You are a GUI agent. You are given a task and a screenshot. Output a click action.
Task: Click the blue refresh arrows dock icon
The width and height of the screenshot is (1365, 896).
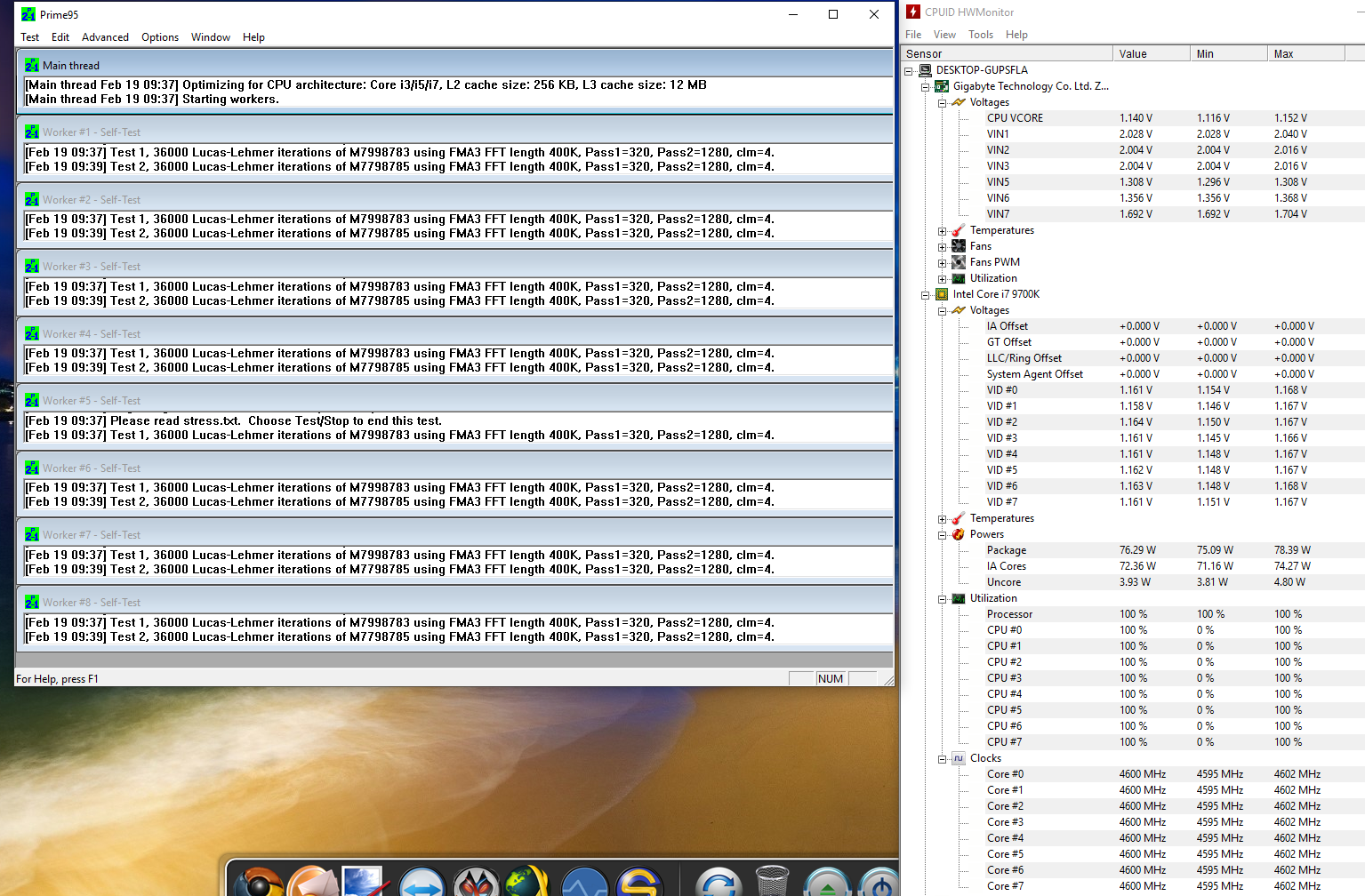tap(719, 881)
